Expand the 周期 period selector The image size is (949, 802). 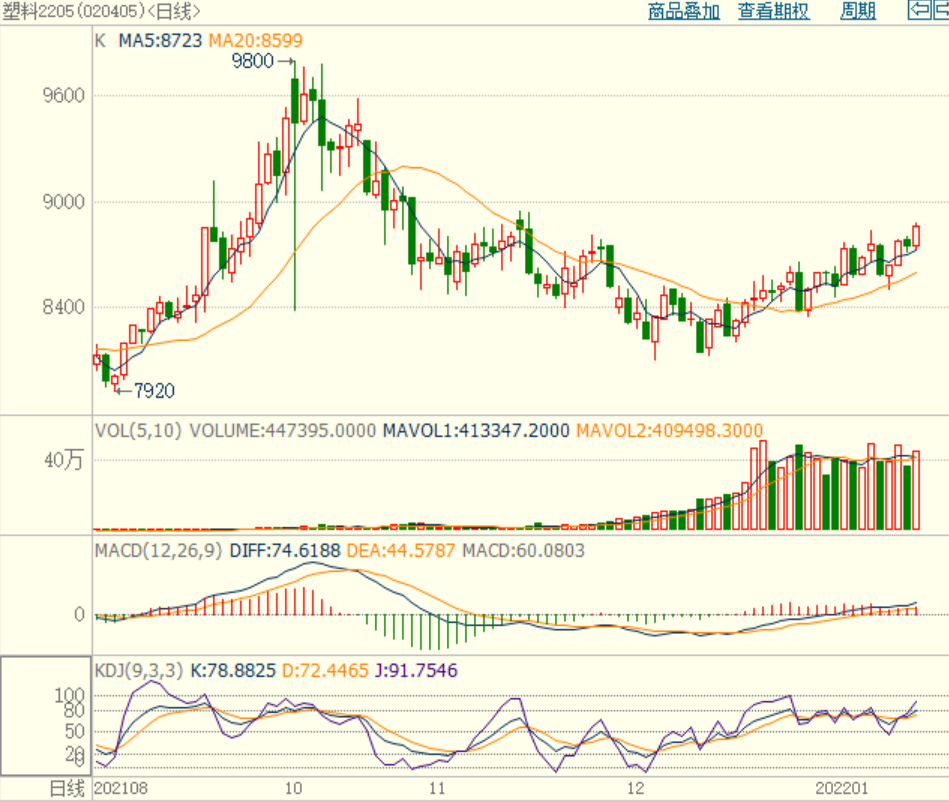pyautogui.click(x=857, y=12)
